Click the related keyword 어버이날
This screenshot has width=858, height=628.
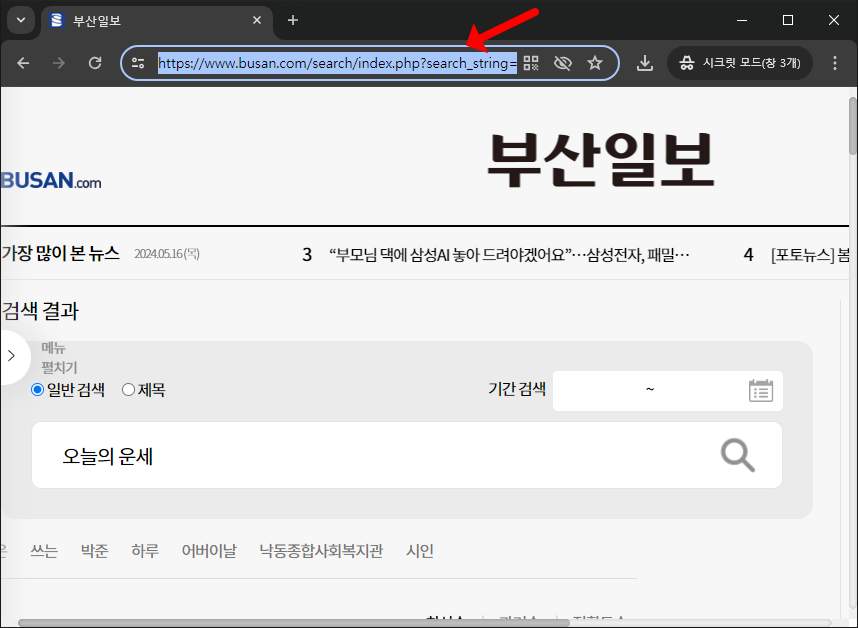pos(209,550)
